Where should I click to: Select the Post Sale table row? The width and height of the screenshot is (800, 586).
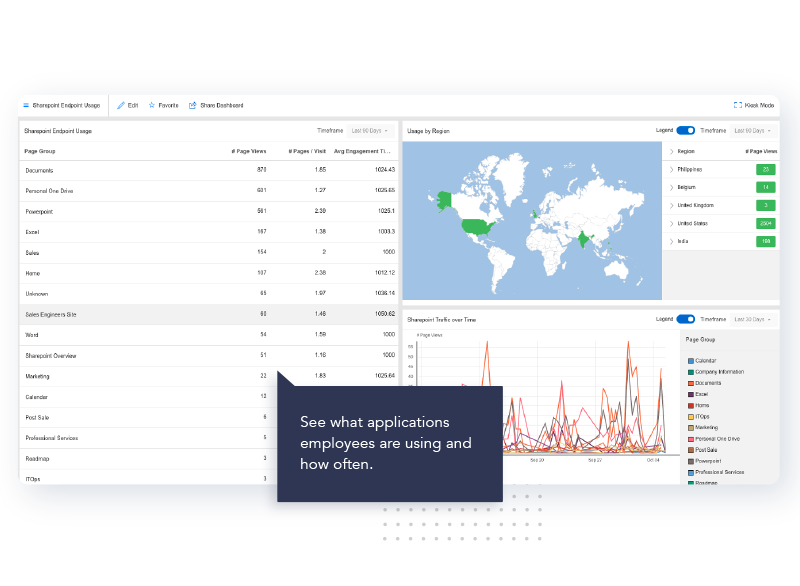click(148, 417)
